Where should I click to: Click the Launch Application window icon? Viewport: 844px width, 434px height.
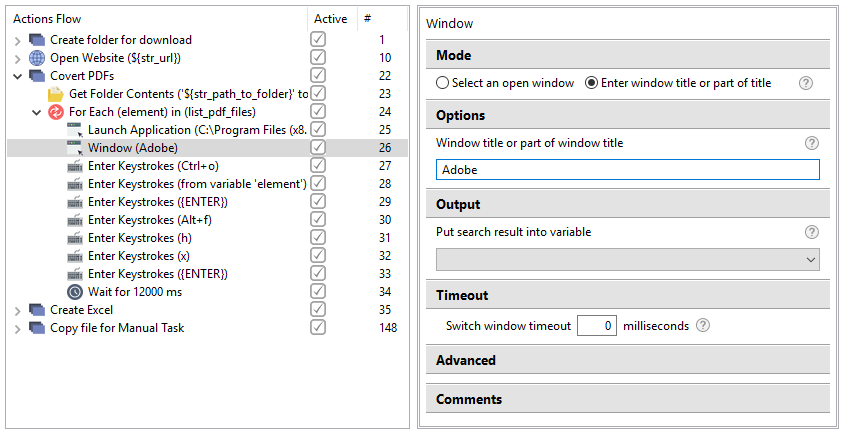[x=74, y=130]
